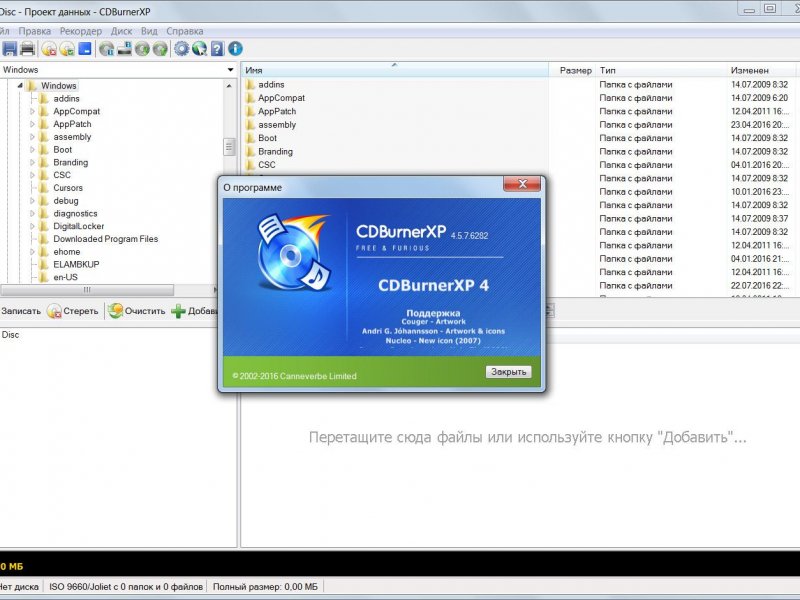Click the ISO 9660/Joliet status bar entry
The height and width of the screenshot is (600, 800).
[x=126, y=587]
